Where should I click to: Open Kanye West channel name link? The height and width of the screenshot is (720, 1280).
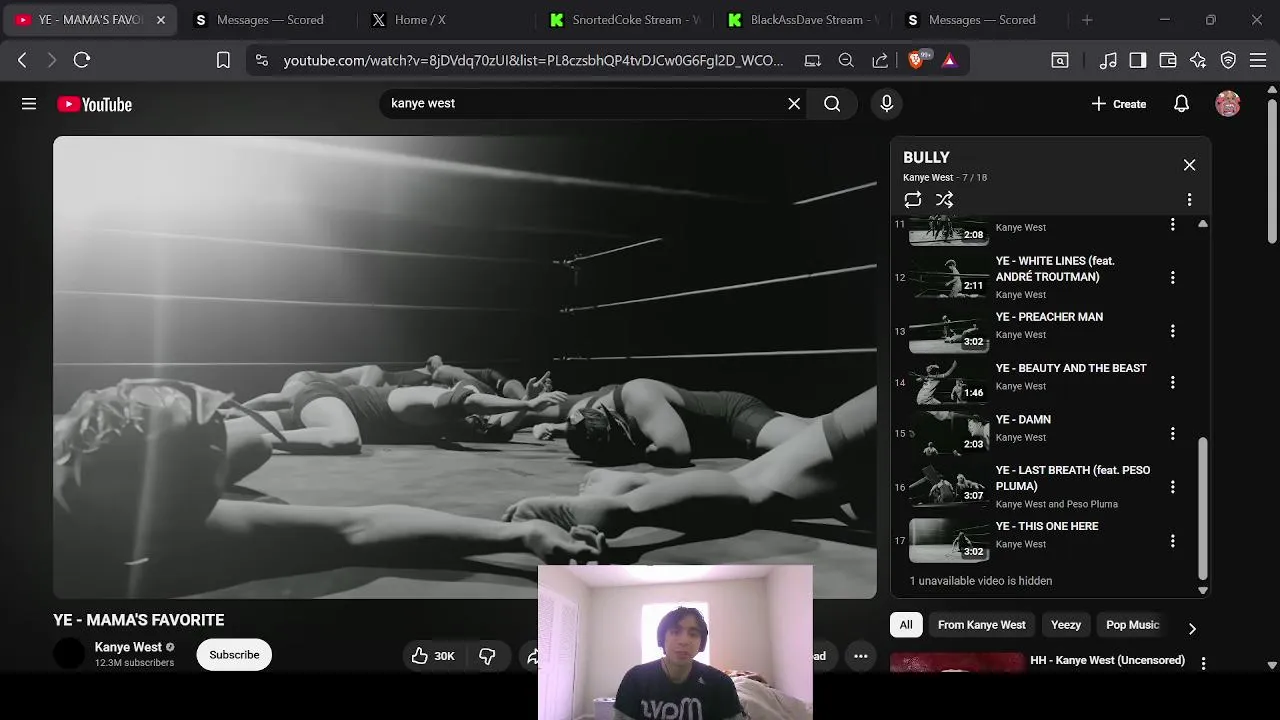[128, 647]
